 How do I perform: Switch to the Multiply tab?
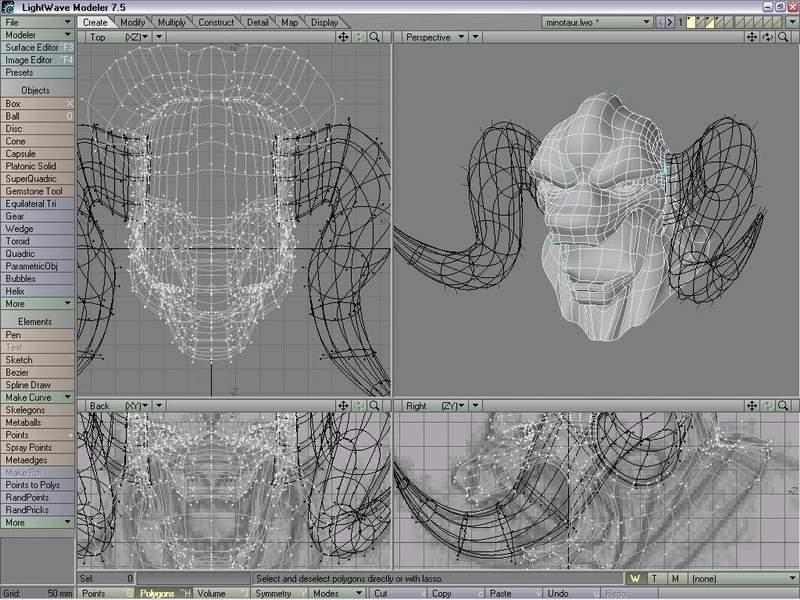(x=171, y=22)
